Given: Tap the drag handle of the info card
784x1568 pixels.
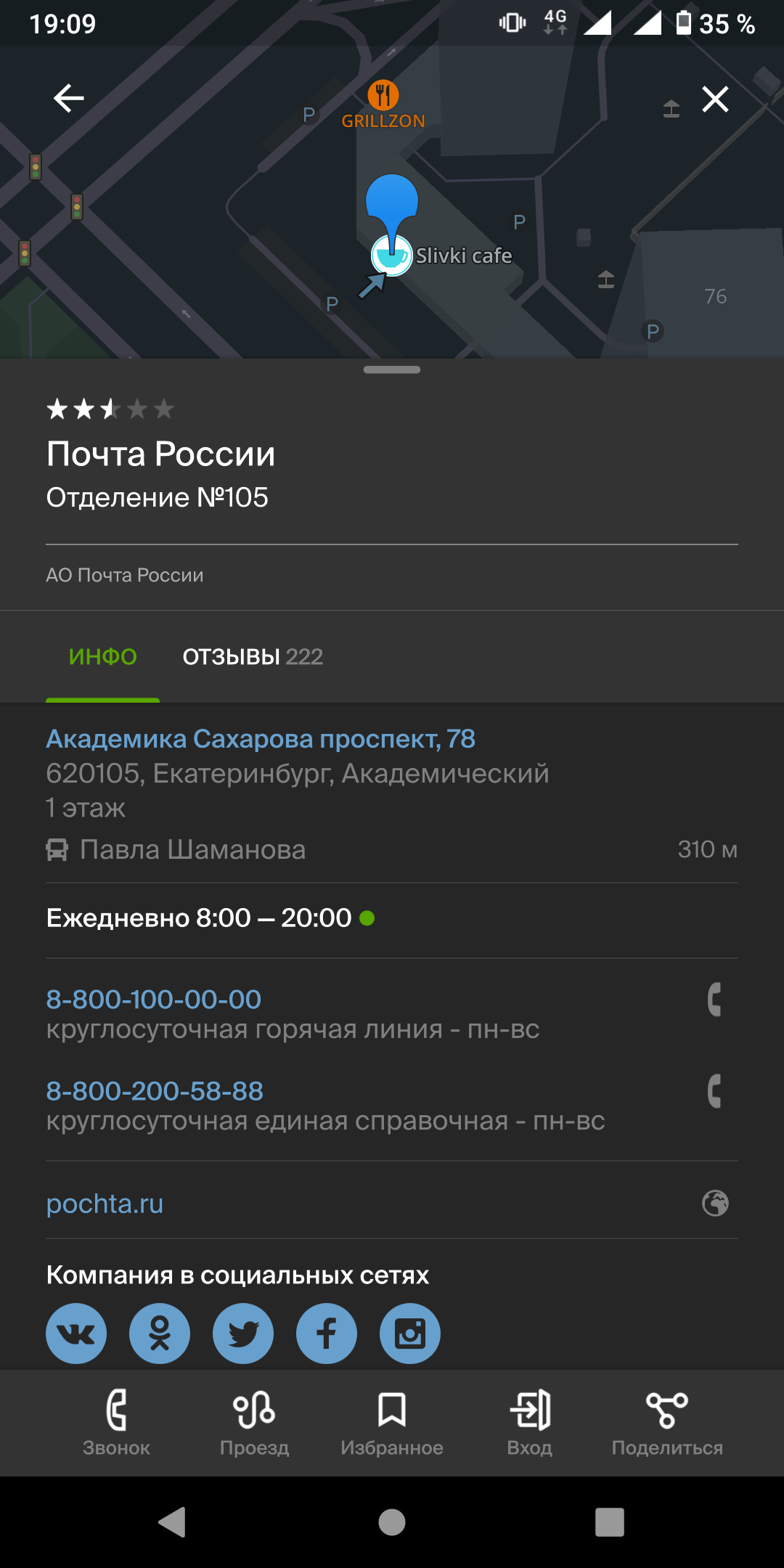Looking at the screenshot, I should [x=392, y=370].
